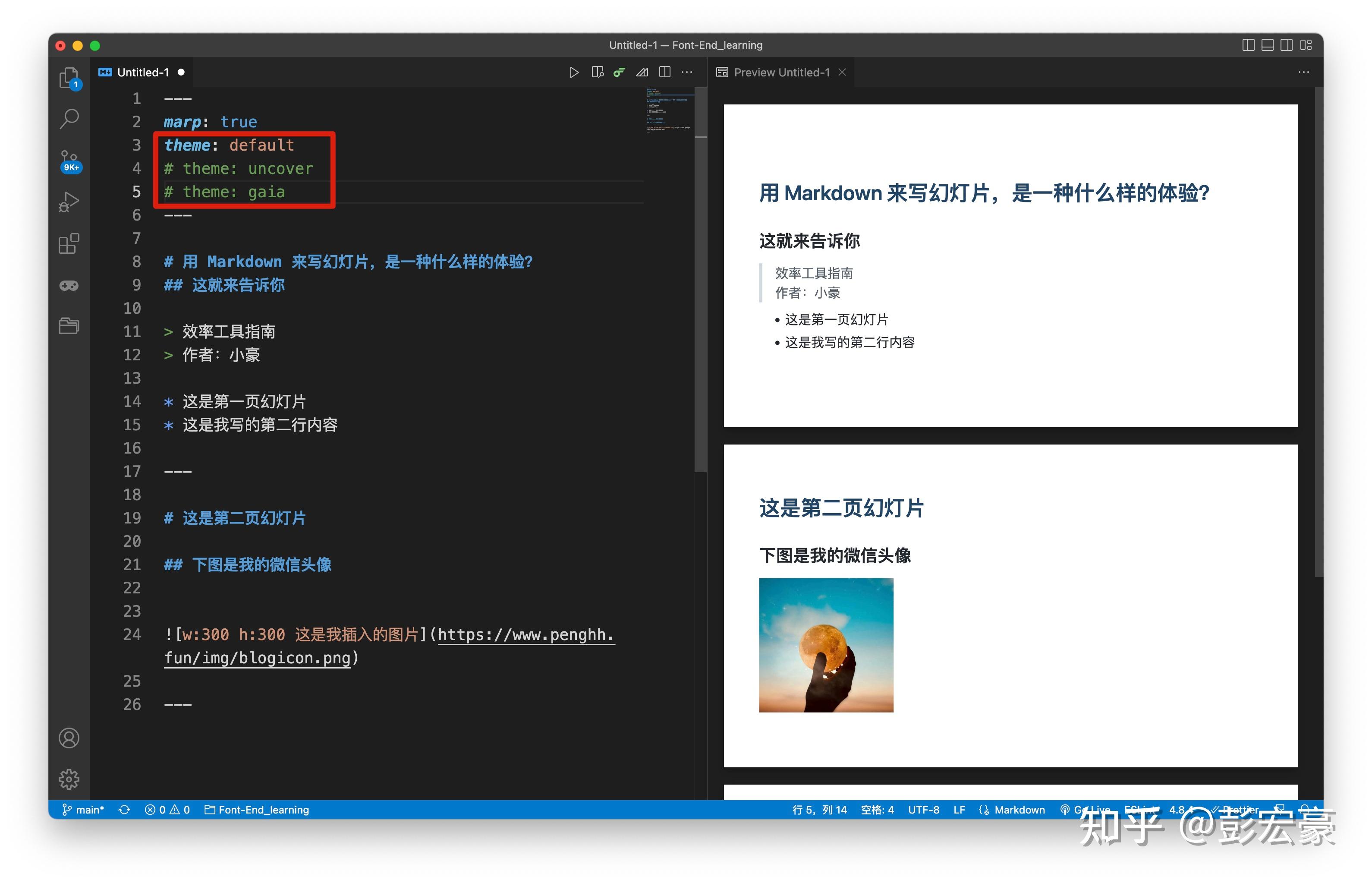Change the UTF-8 encoding selector
Image resolution: width=1372 pixels, height=883 pixels.
coord(925,810)
